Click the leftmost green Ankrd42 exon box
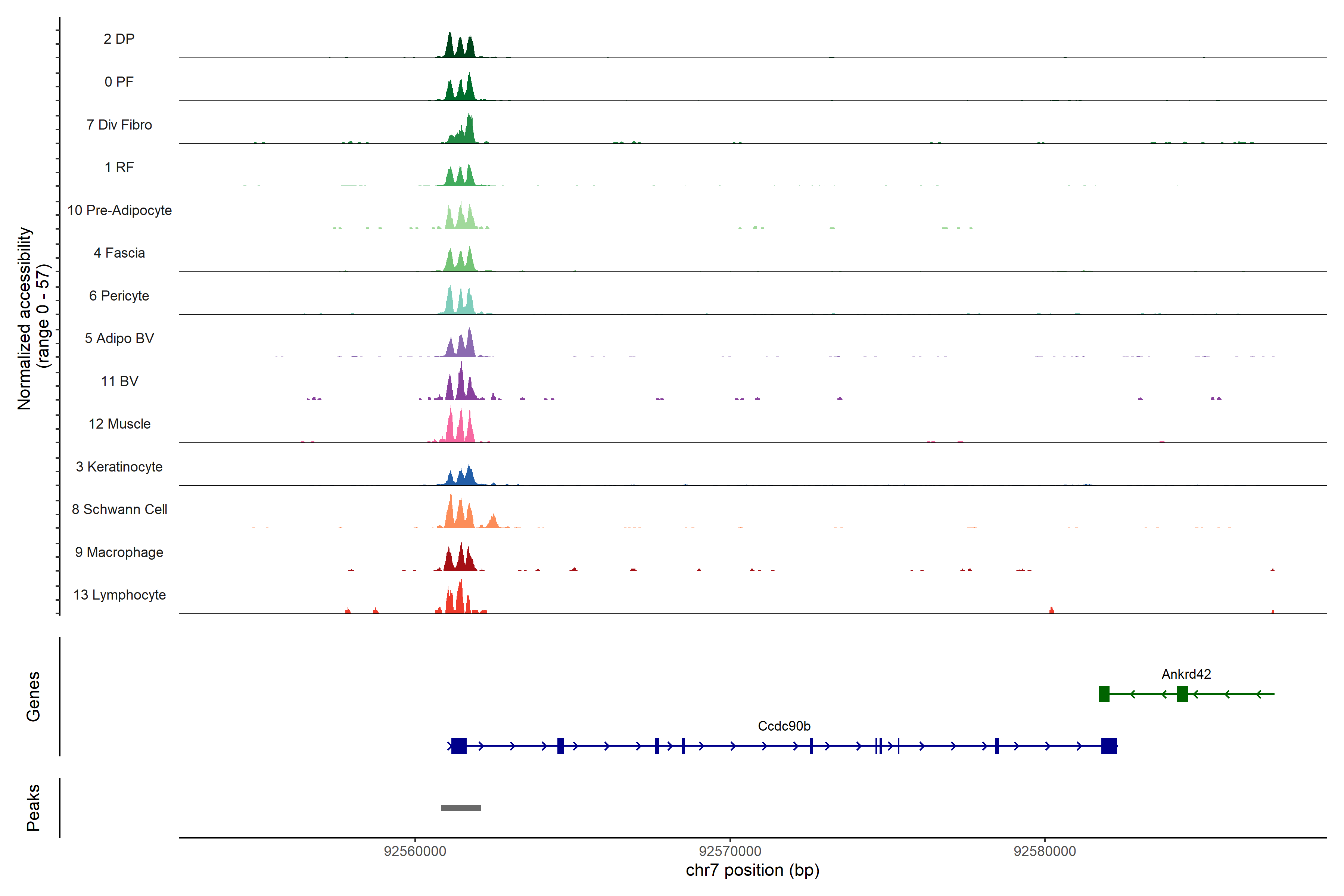Image resolution: width=1344 pixels, height=896 pixels. tap(1104, 694)
